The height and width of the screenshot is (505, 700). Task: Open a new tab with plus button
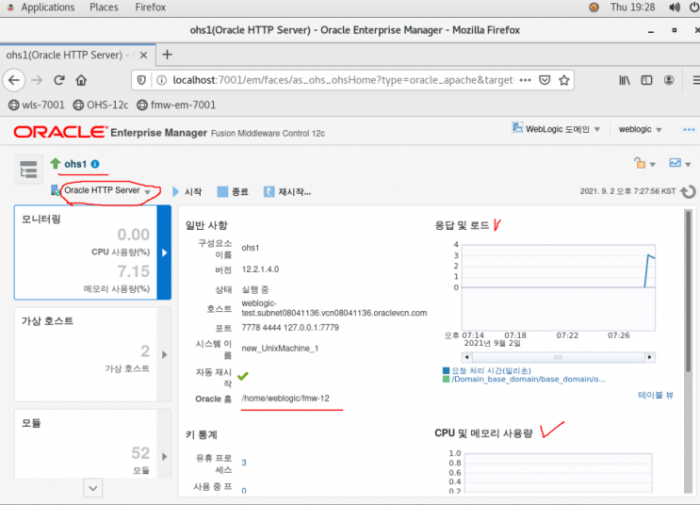tap(167, 54)
